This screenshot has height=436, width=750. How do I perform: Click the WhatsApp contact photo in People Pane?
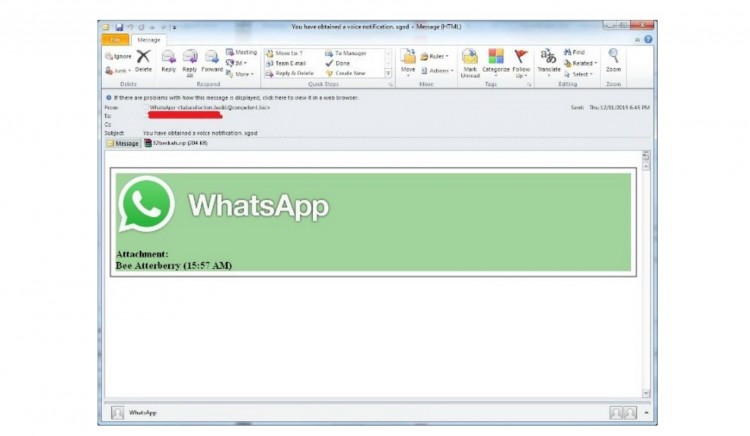pyautogui.click(x=117, y=413)
